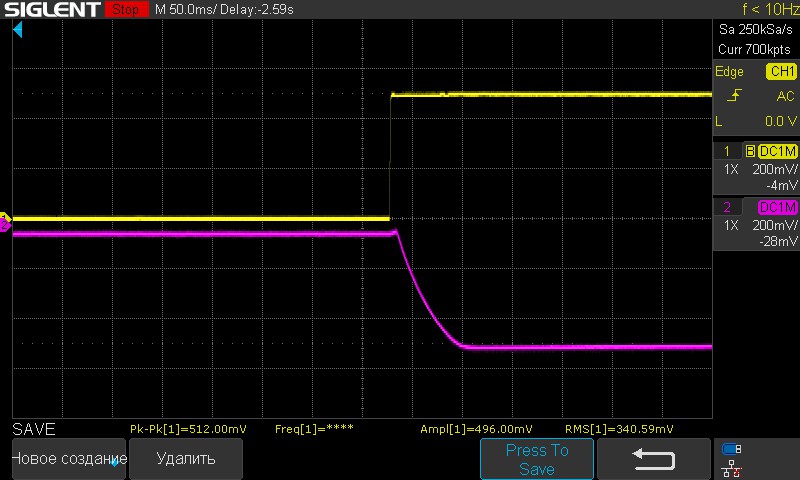Click the SAVE menu title
Screen dimensions: 800x480
pos(34,429)
